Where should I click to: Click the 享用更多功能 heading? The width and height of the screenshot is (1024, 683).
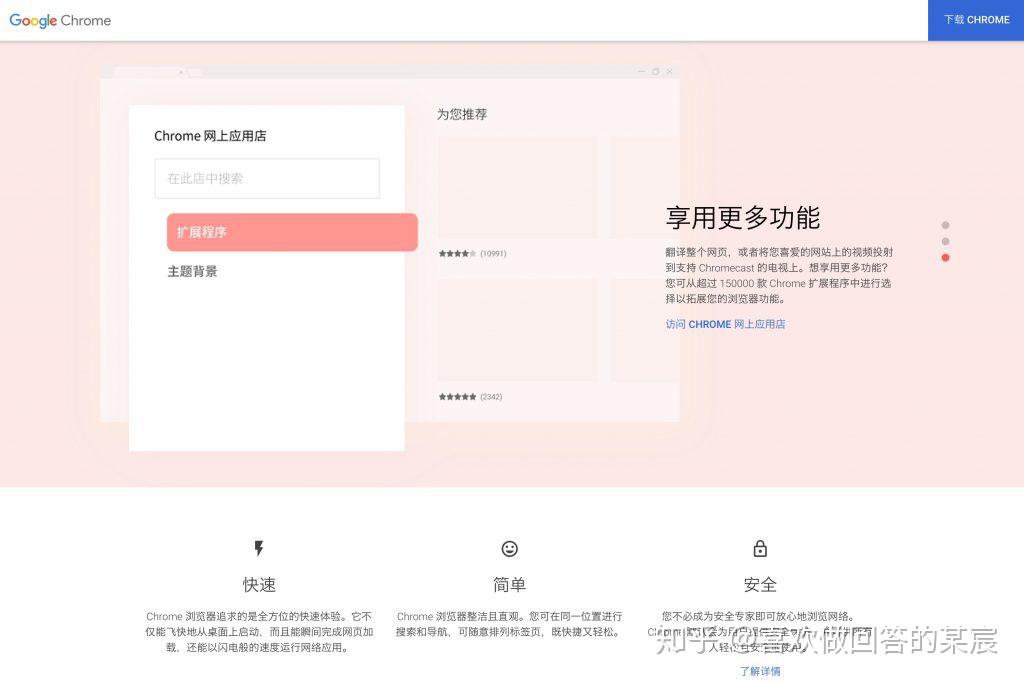point(742,217)
